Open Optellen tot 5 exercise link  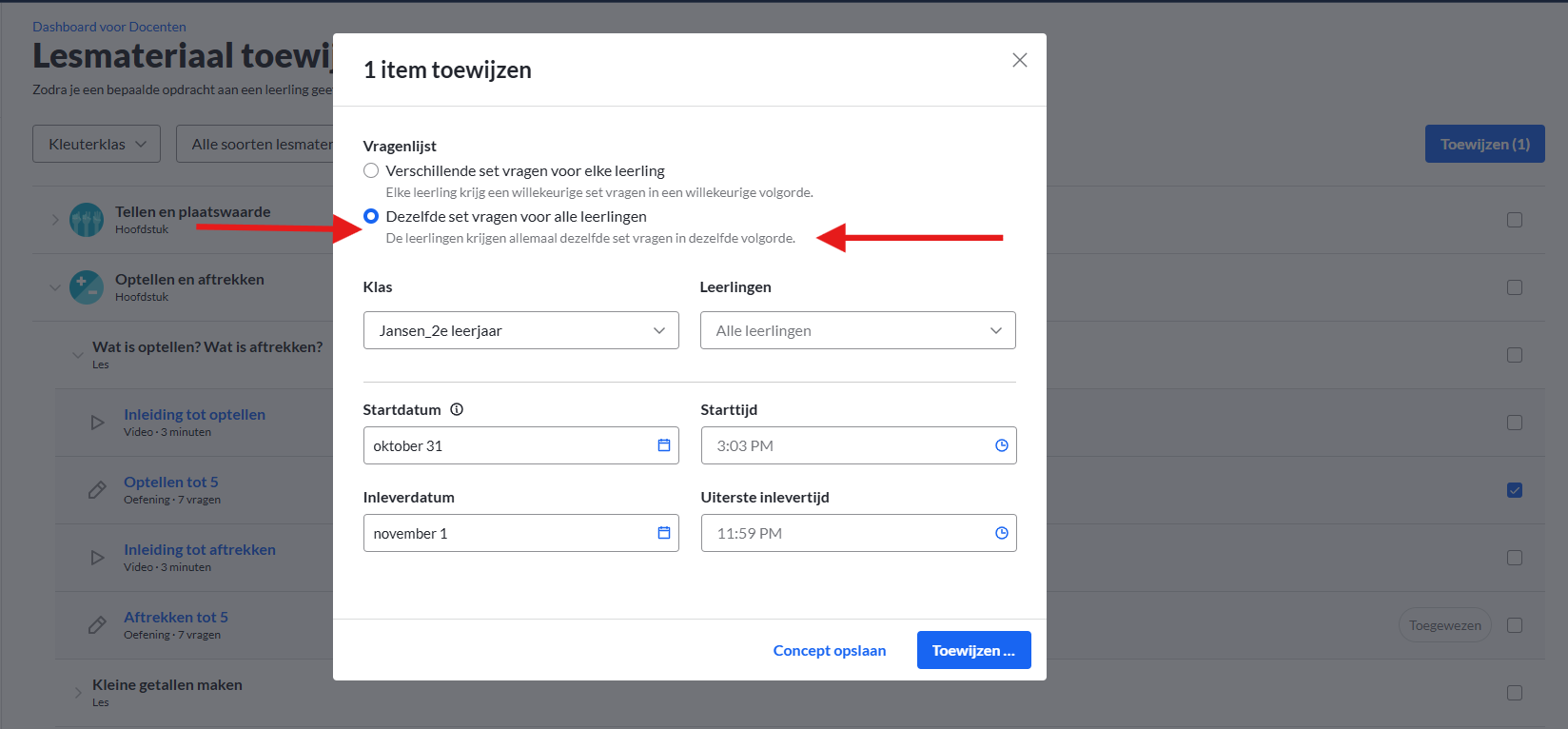(x=171, y=482)
